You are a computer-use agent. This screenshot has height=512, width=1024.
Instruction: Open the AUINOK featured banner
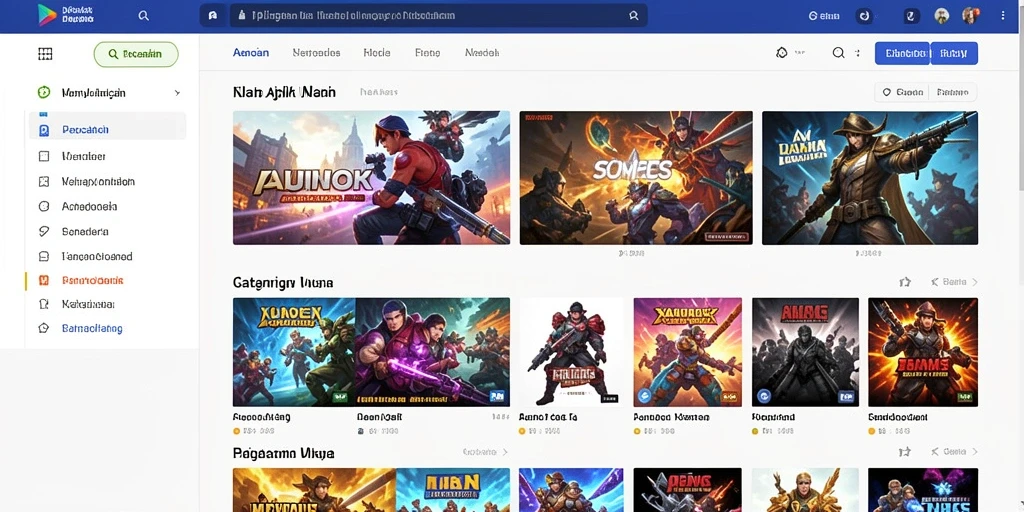coord(372,178)
